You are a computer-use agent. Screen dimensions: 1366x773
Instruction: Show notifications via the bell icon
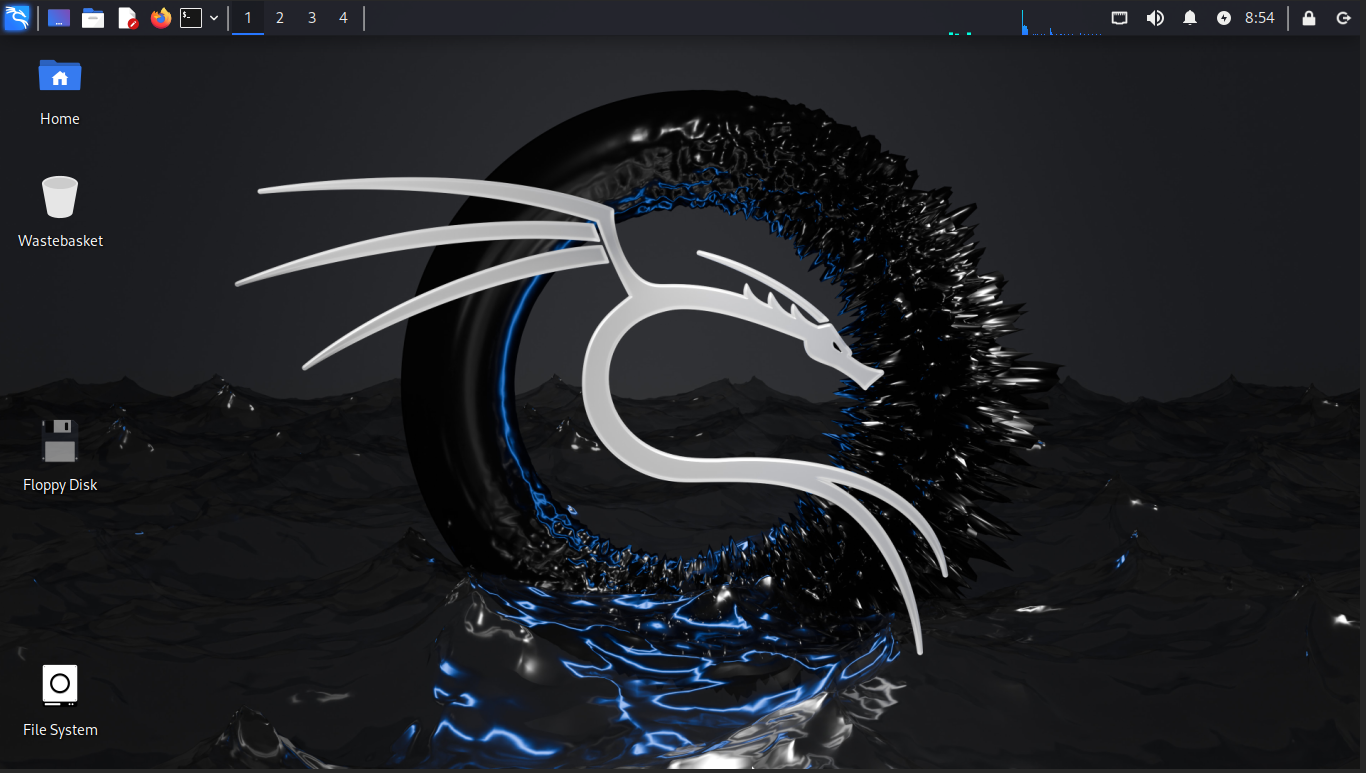click(x=1190, y=18)
